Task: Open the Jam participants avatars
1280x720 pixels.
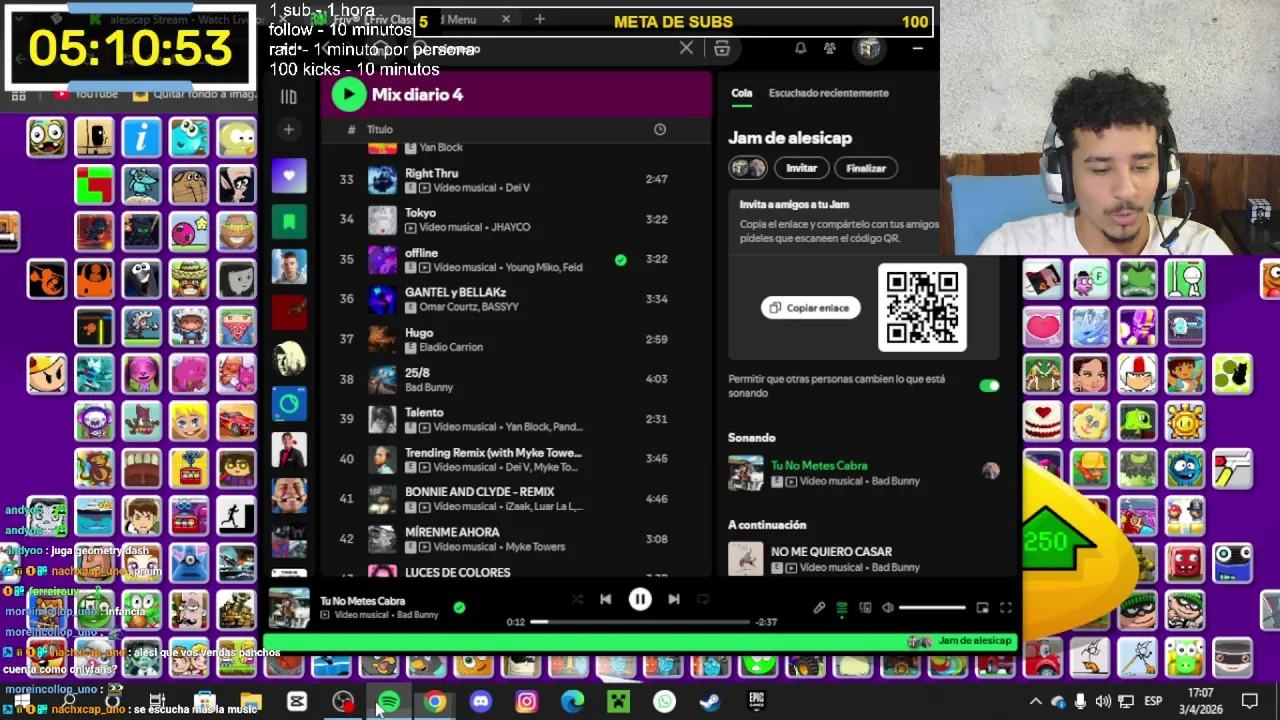Action: tap(748, 168)
